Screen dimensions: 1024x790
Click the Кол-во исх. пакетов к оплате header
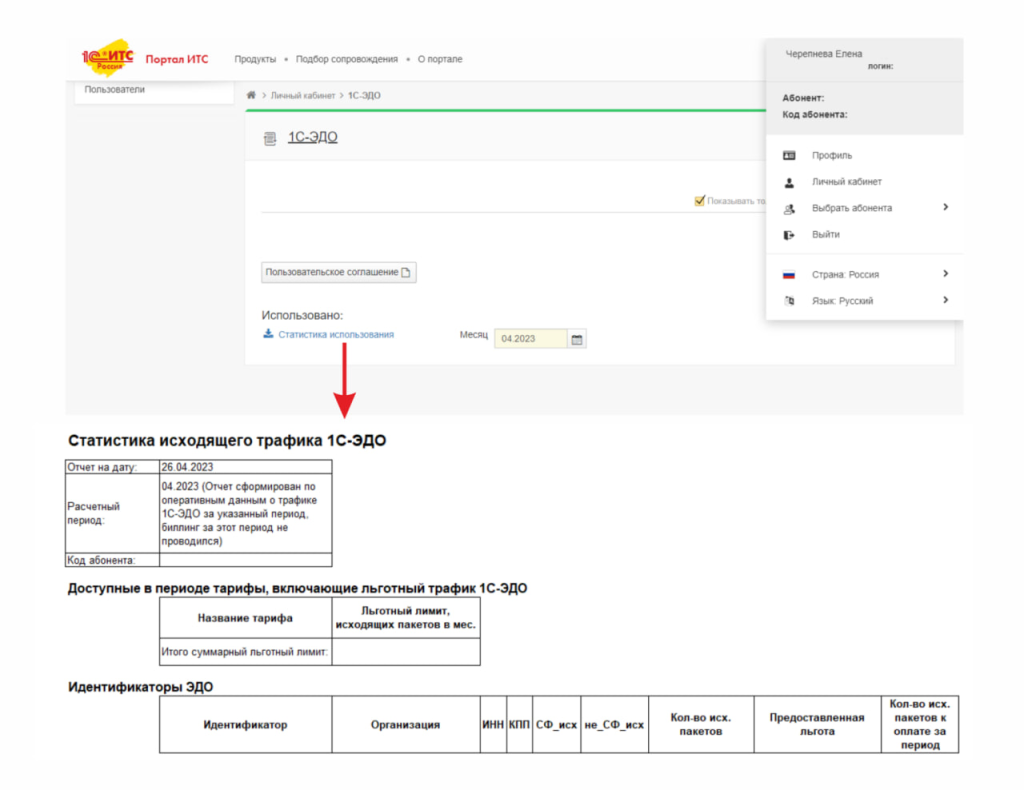coord(920,725)
